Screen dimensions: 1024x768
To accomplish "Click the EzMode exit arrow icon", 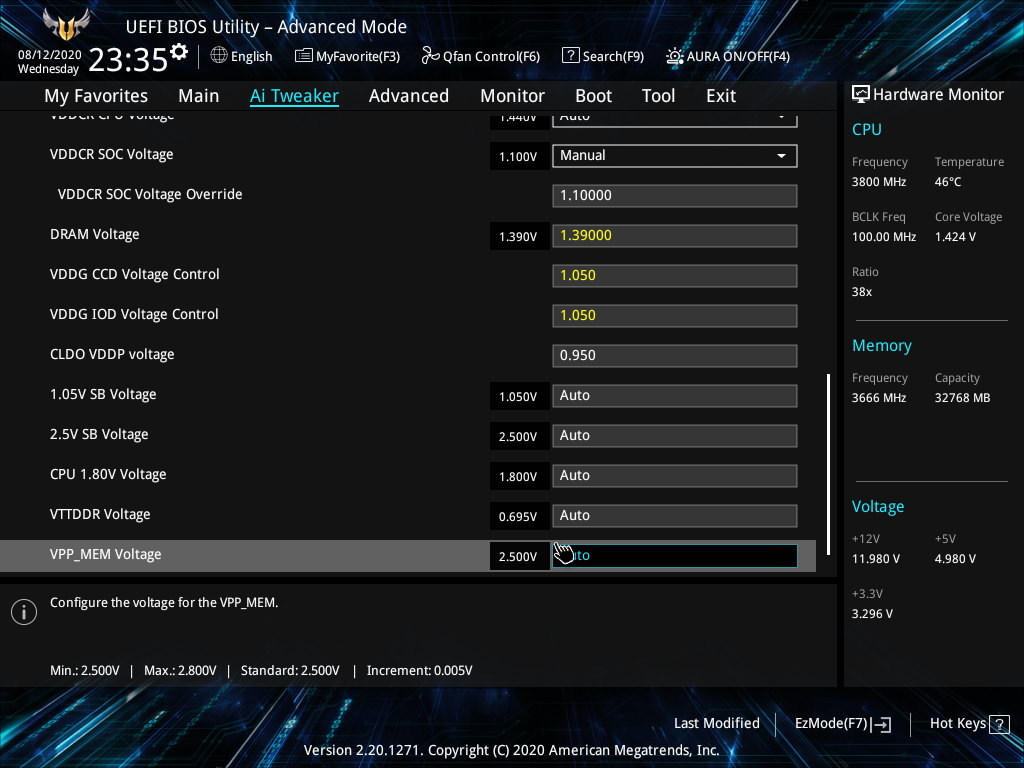I will point(881,724).
